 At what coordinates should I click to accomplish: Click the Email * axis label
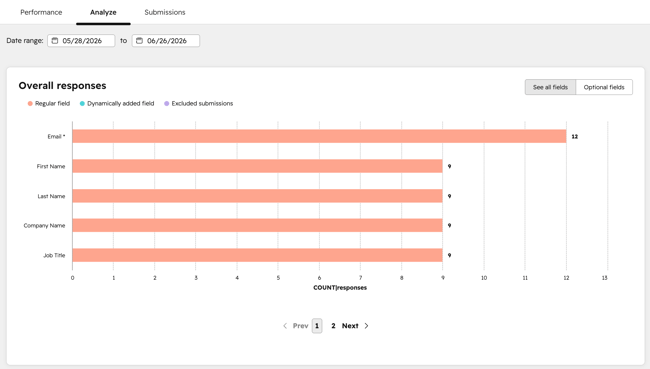56,136
